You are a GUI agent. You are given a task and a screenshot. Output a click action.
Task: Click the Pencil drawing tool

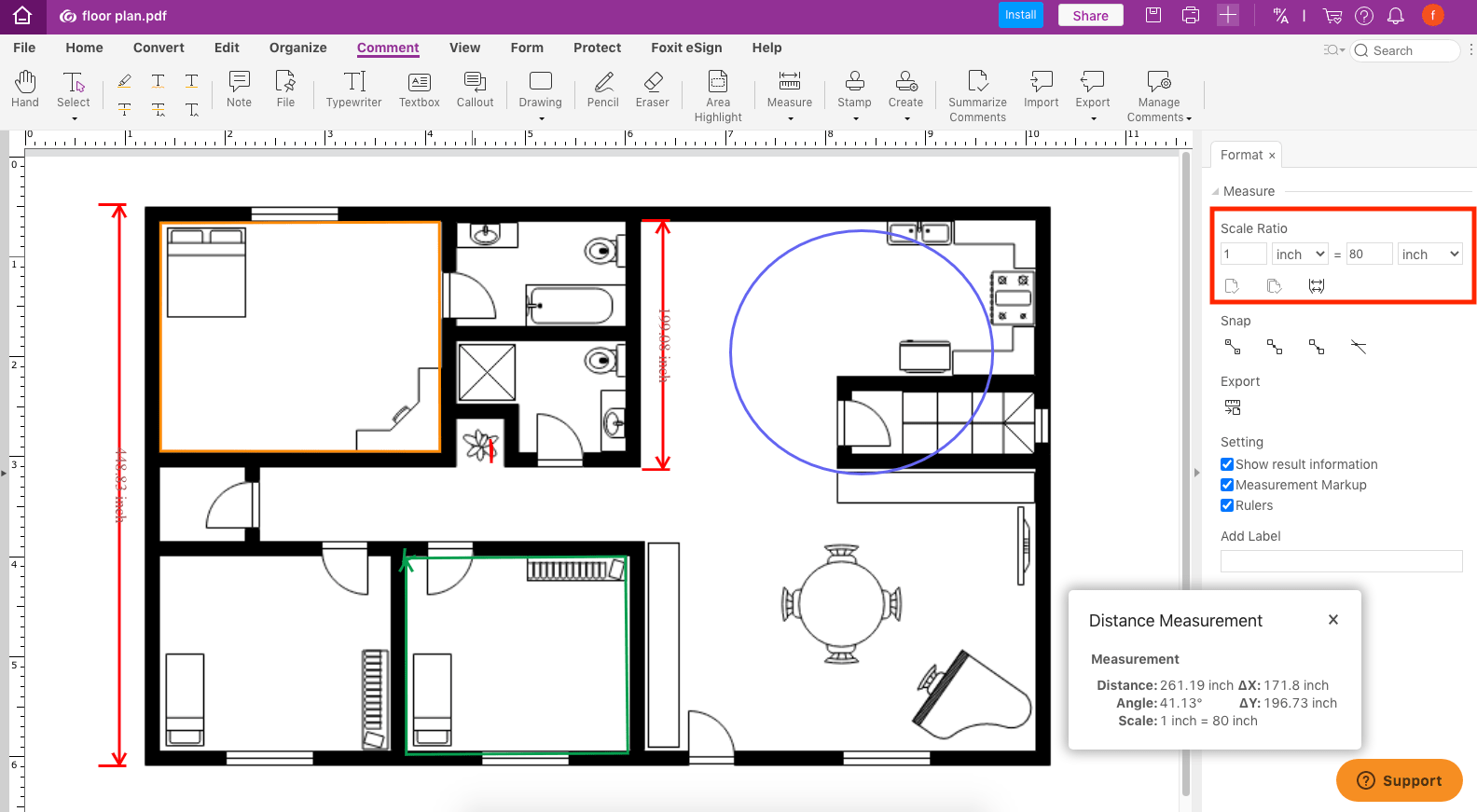pyautogui.click(x=602, y=89)
